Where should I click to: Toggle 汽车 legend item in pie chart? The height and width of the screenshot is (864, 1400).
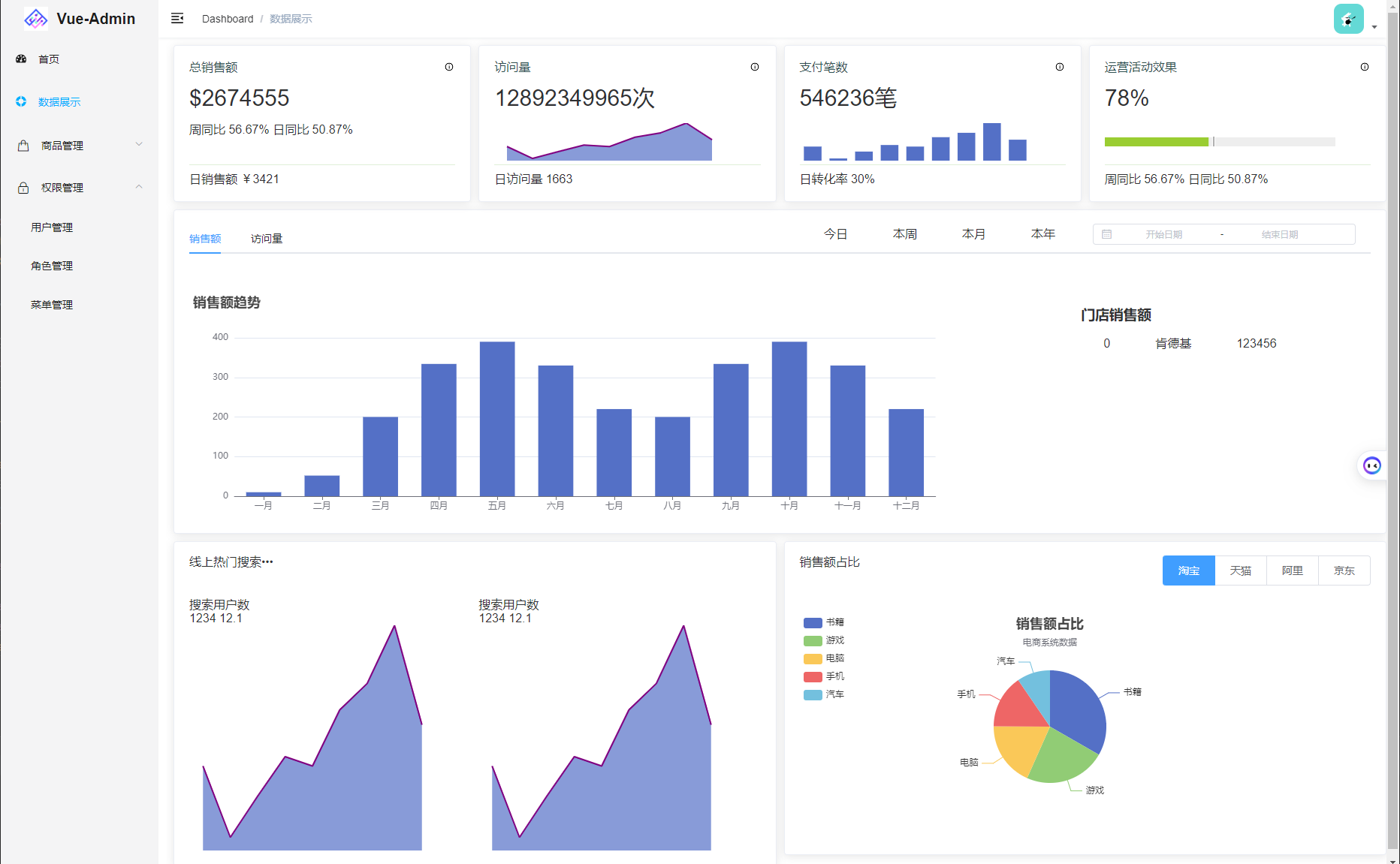tap(824, 694)
